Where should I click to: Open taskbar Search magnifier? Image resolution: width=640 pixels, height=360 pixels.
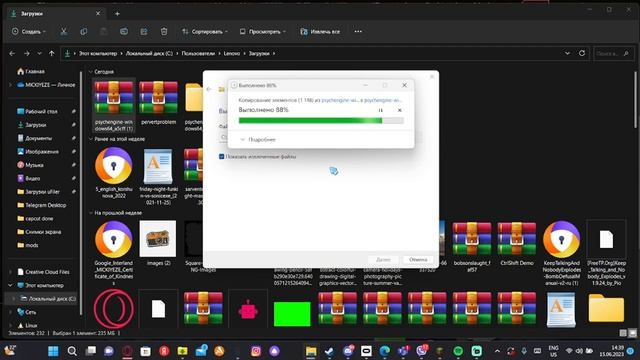(72, 351)
